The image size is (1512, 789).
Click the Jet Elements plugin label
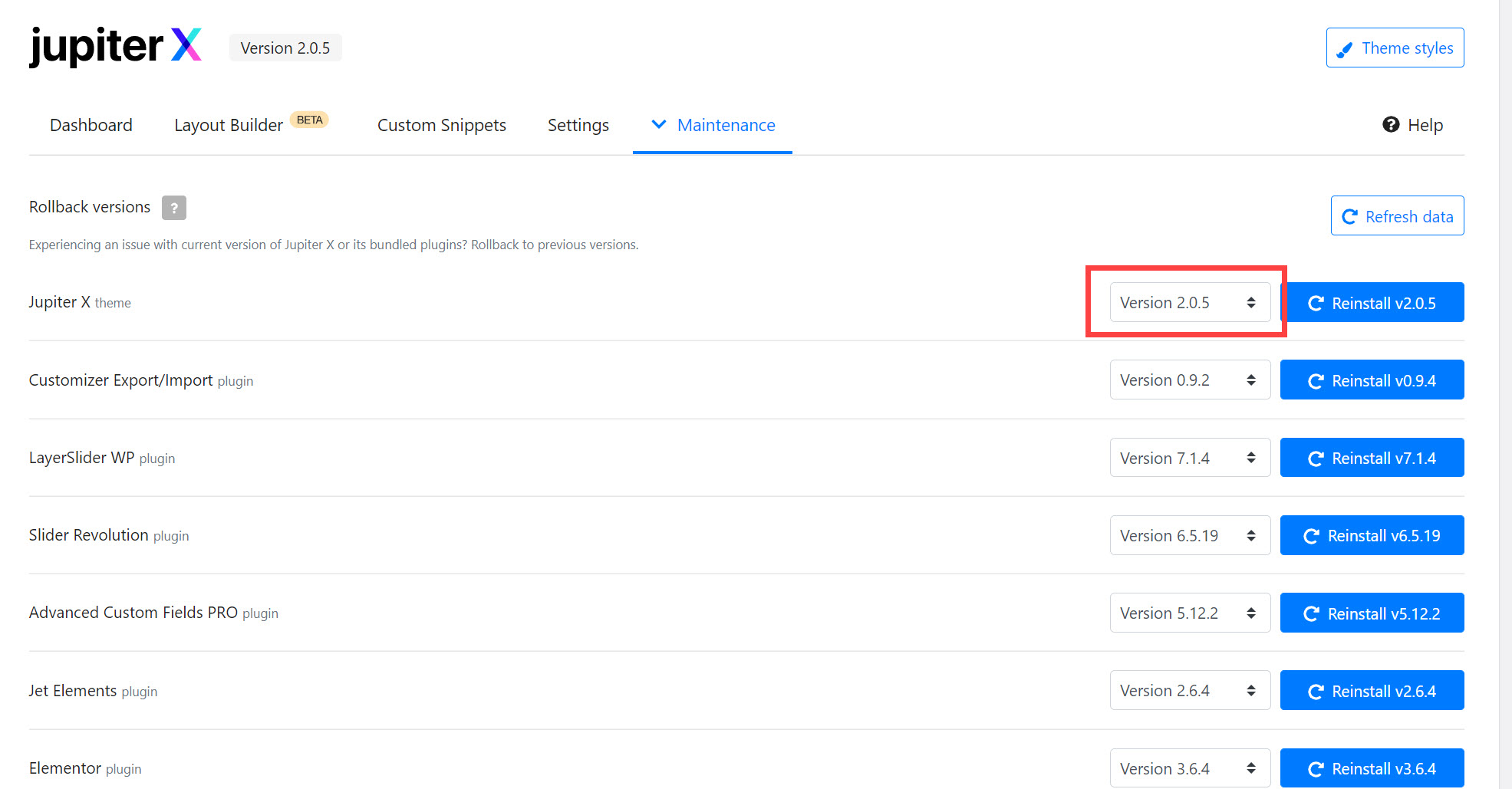click(x=93, y=691)
